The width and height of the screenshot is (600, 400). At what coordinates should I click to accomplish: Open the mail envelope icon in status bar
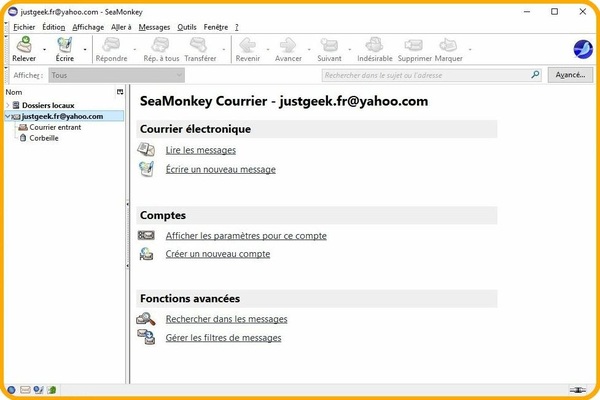coord(25,390)
